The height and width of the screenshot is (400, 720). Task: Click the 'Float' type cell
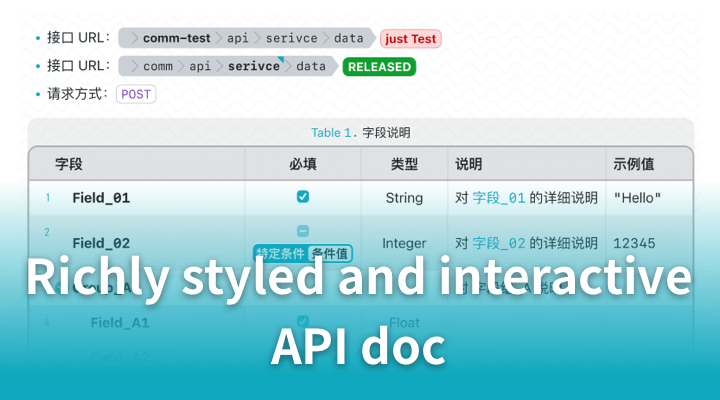(404, 323)
